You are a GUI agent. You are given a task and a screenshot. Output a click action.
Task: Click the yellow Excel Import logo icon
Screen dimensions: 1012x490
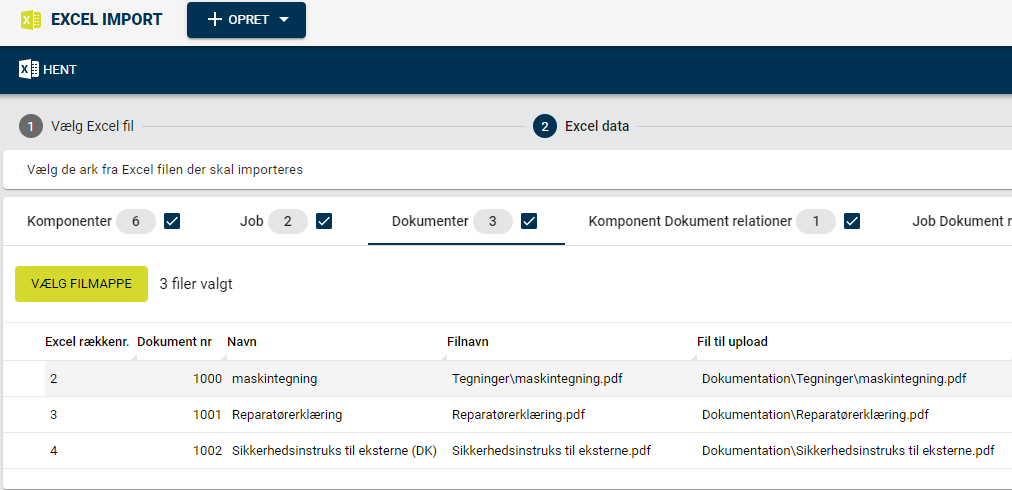[31, 19]
